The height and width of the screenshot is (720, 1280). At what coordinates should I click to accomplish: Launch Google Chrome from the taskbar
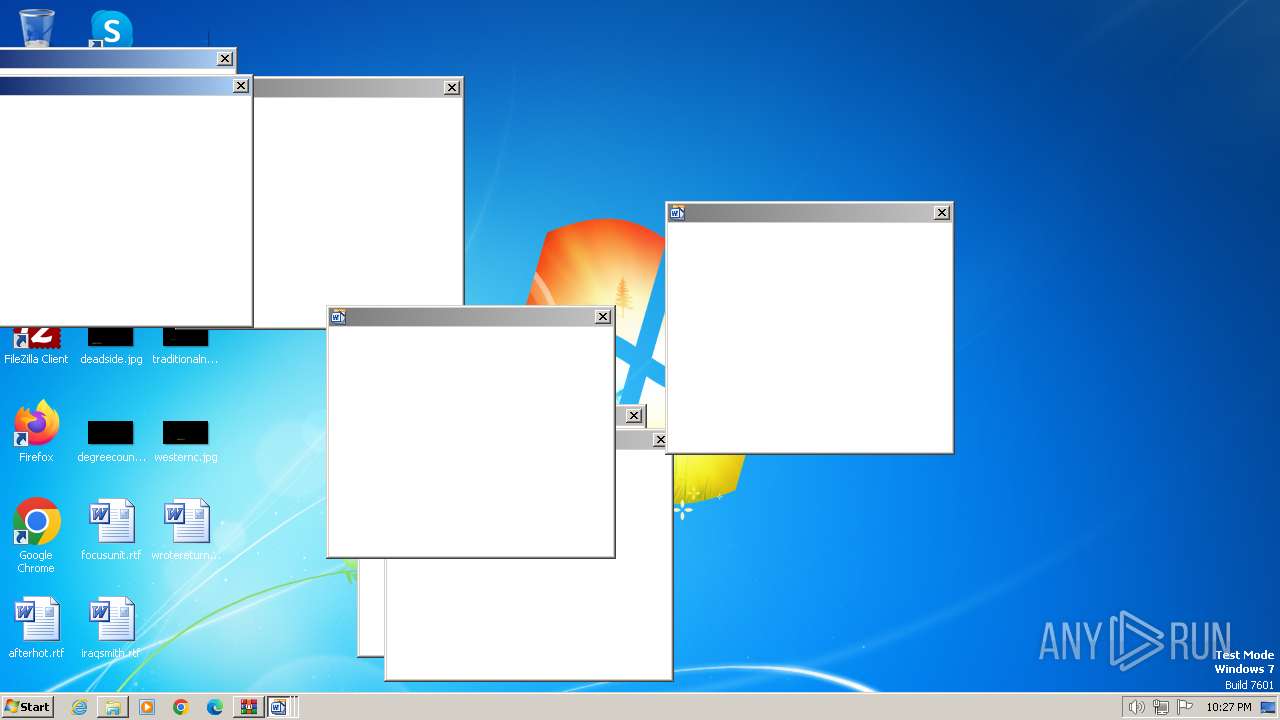pyautogui.click(x=181, y=707)
